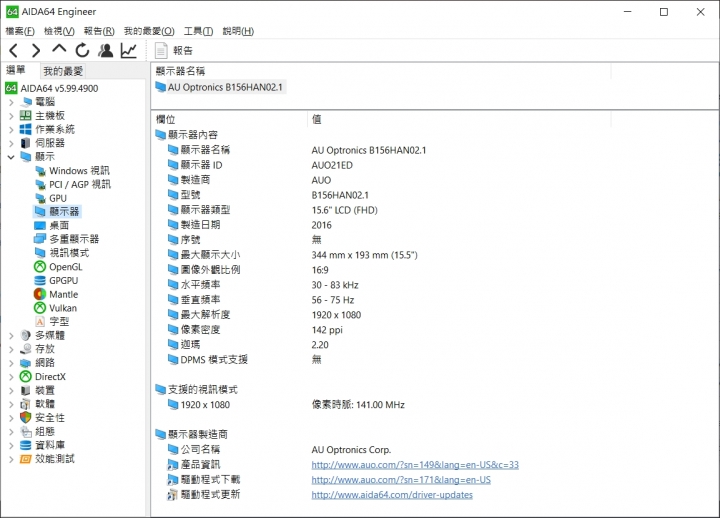Open the 報告(R) menu

coord(99,31)
